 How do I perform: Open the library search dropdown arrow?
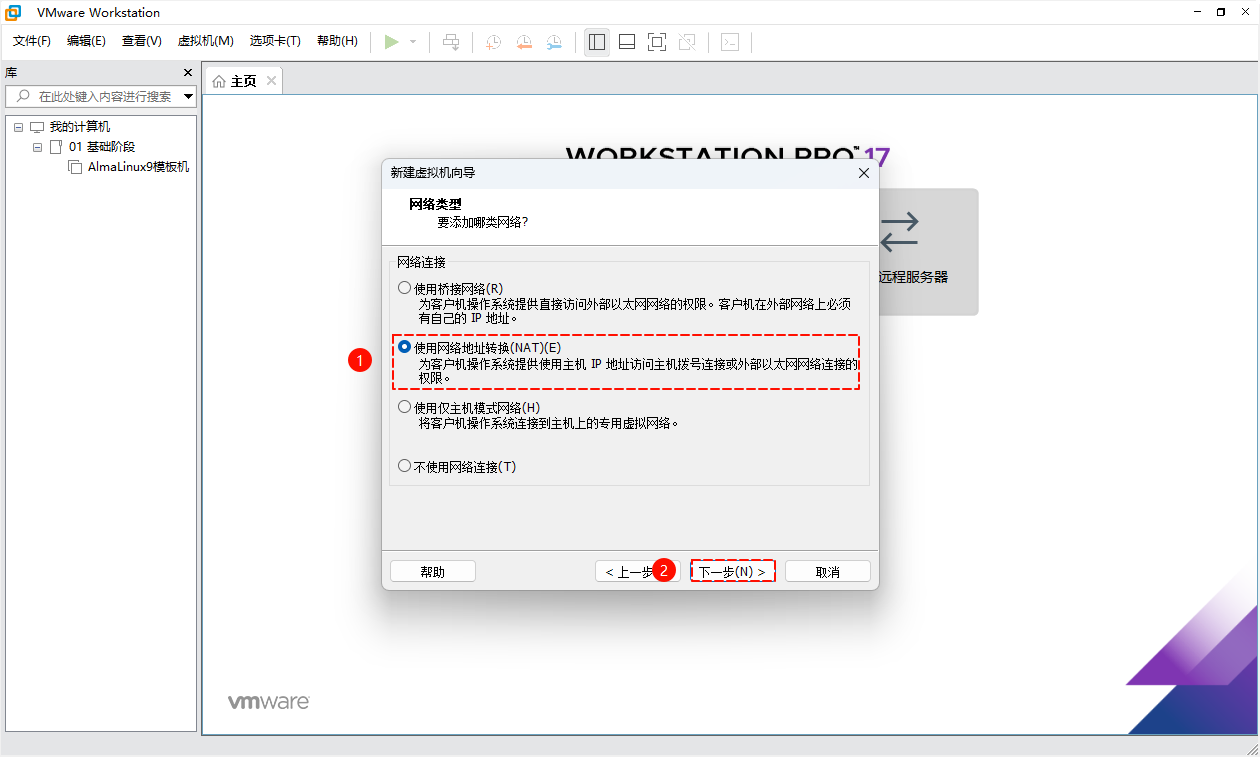188,97
